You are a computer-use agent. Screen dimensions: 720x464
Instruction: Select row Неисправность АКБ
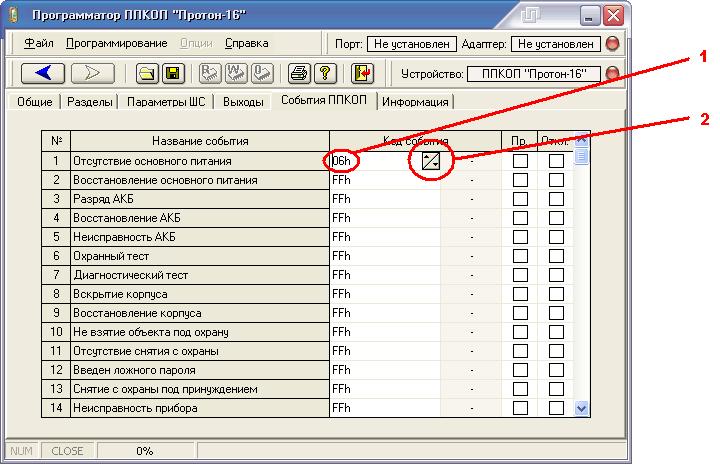pyautogui.click(x=200, y=237)
